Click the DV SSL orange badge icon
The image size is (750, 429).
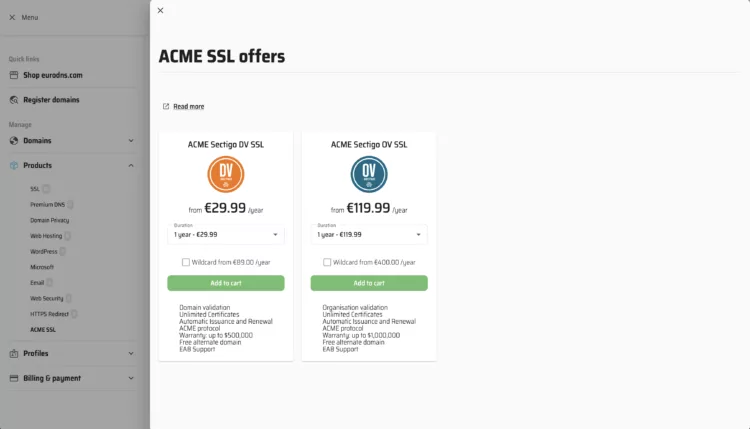[x=226, y=174]
